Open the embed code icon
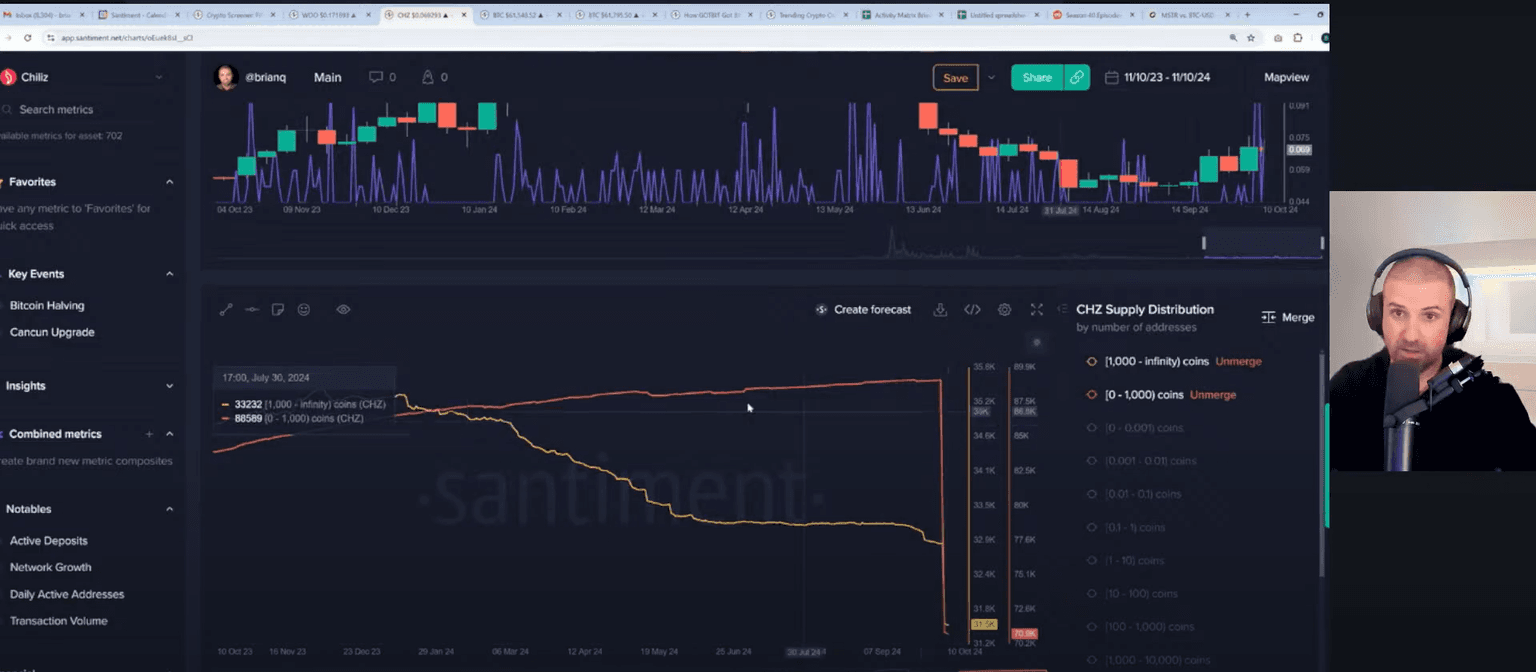Image resolution: width=1536 pixels, height=672 pixels. coord(972,310)
